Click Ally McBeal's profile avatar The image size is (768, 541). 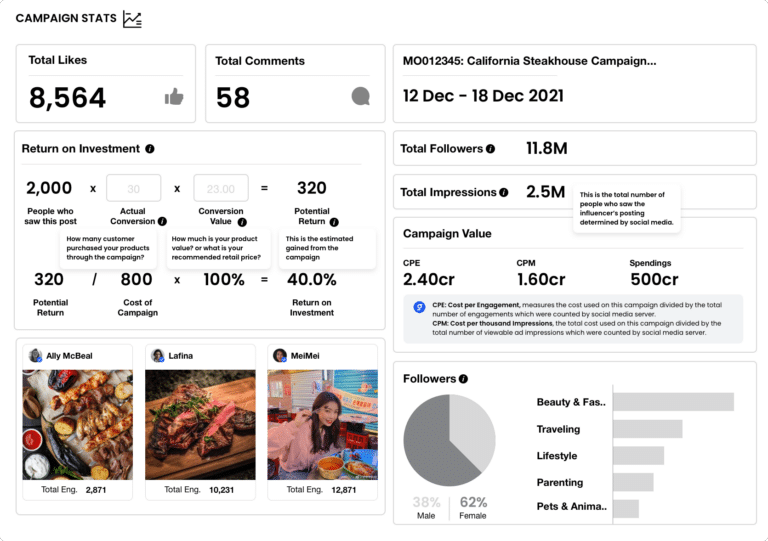(36, 355)
